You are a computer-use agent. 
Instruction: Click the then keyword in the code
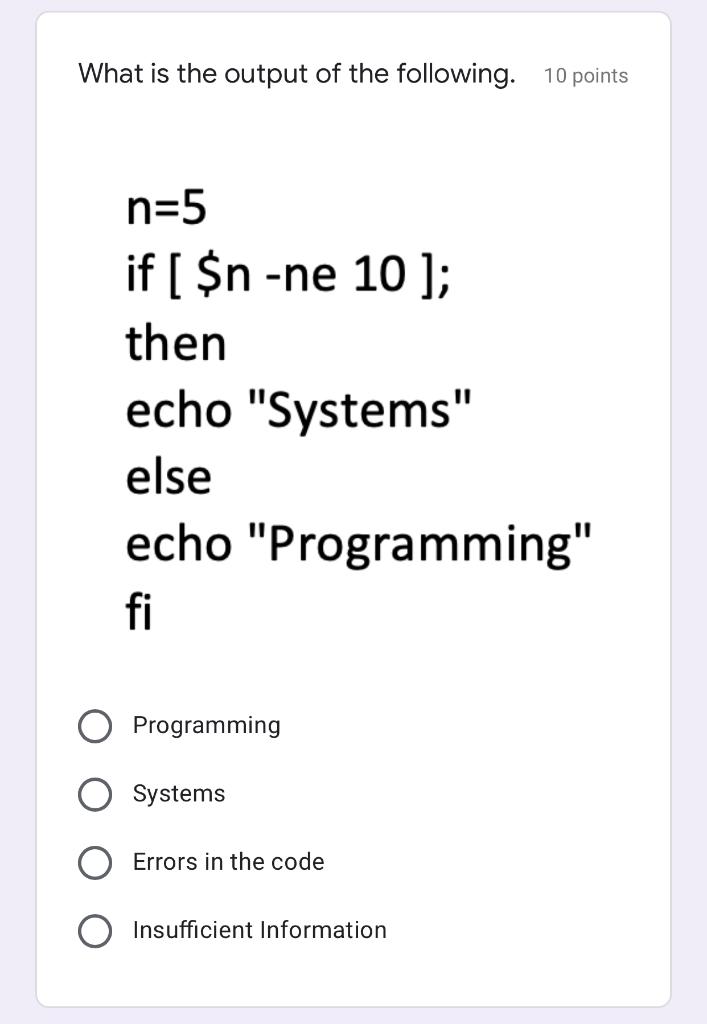pyautogui.click(x=175, y=341)
